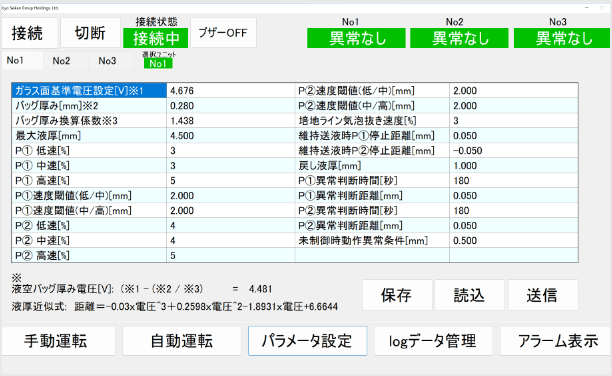Select the P② 低速[%] row label
Viewport: 612px width, 376px height.
coord(89,225)
